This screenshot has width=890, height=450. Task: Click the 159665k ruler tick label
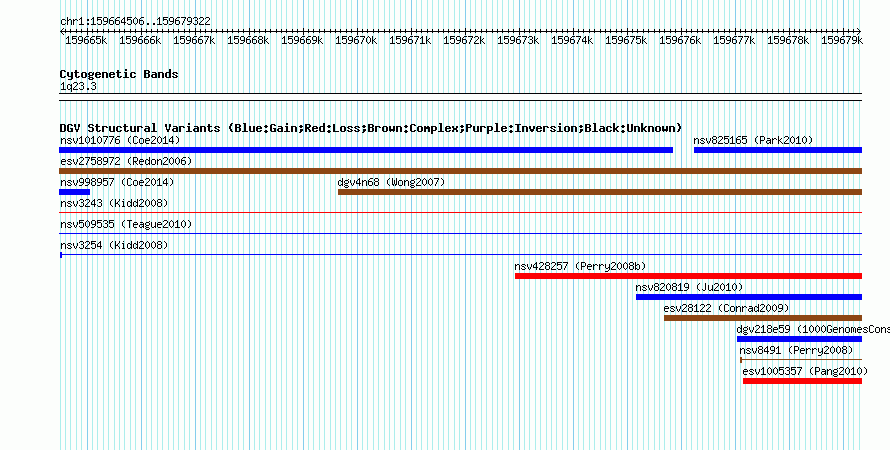[86, 40]
